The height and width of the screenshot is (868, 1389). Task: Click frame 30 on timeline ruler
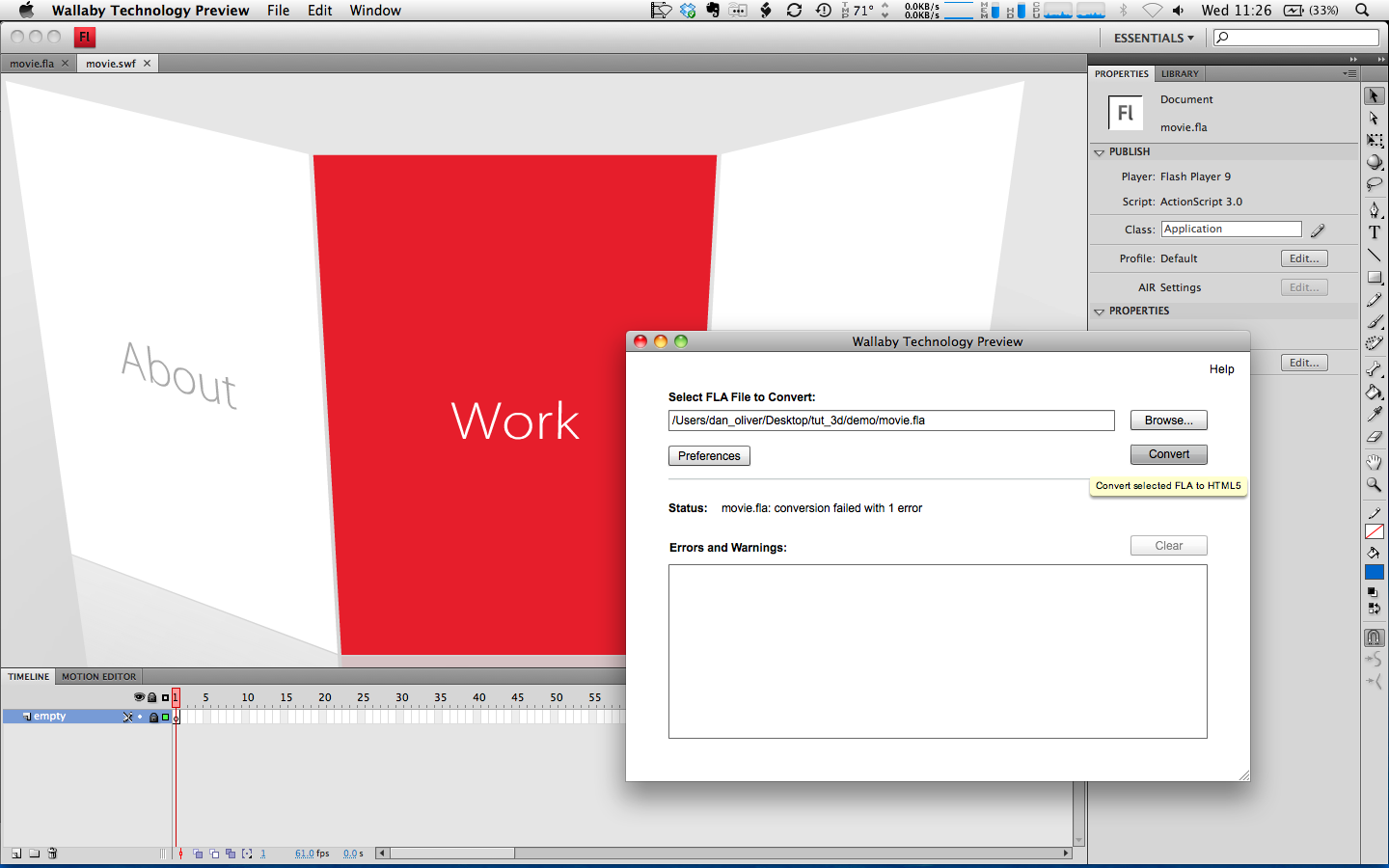coord(401,697)
